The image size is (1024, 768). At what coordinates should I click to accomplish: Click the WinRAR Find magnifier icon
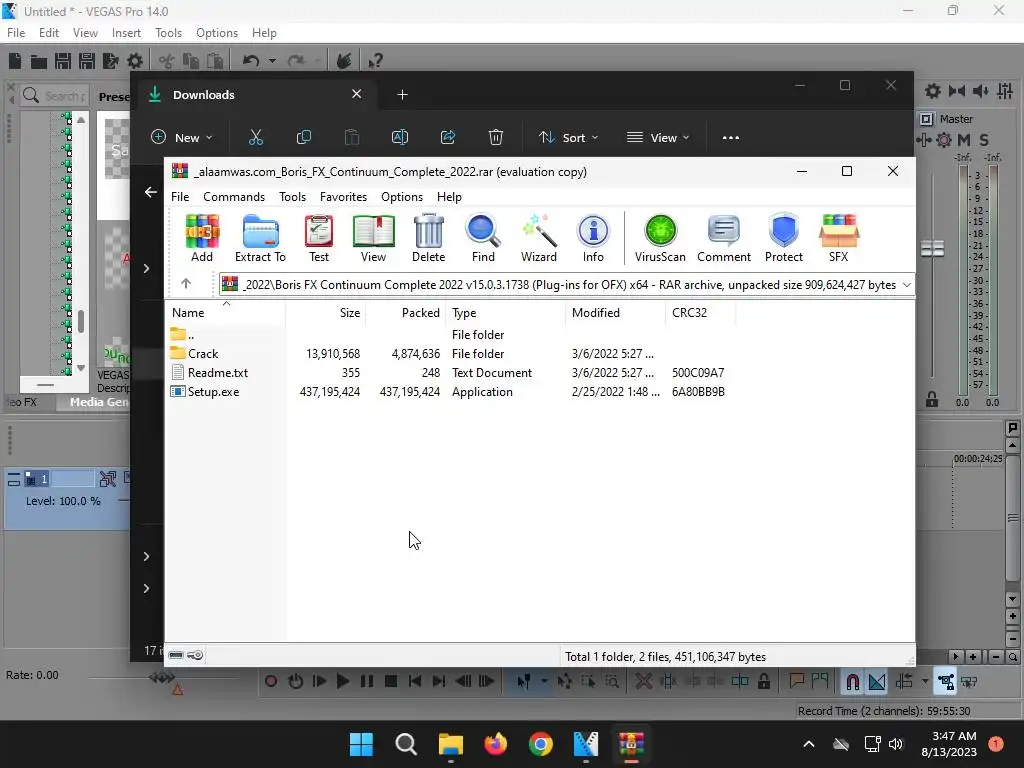click(483, 238)
